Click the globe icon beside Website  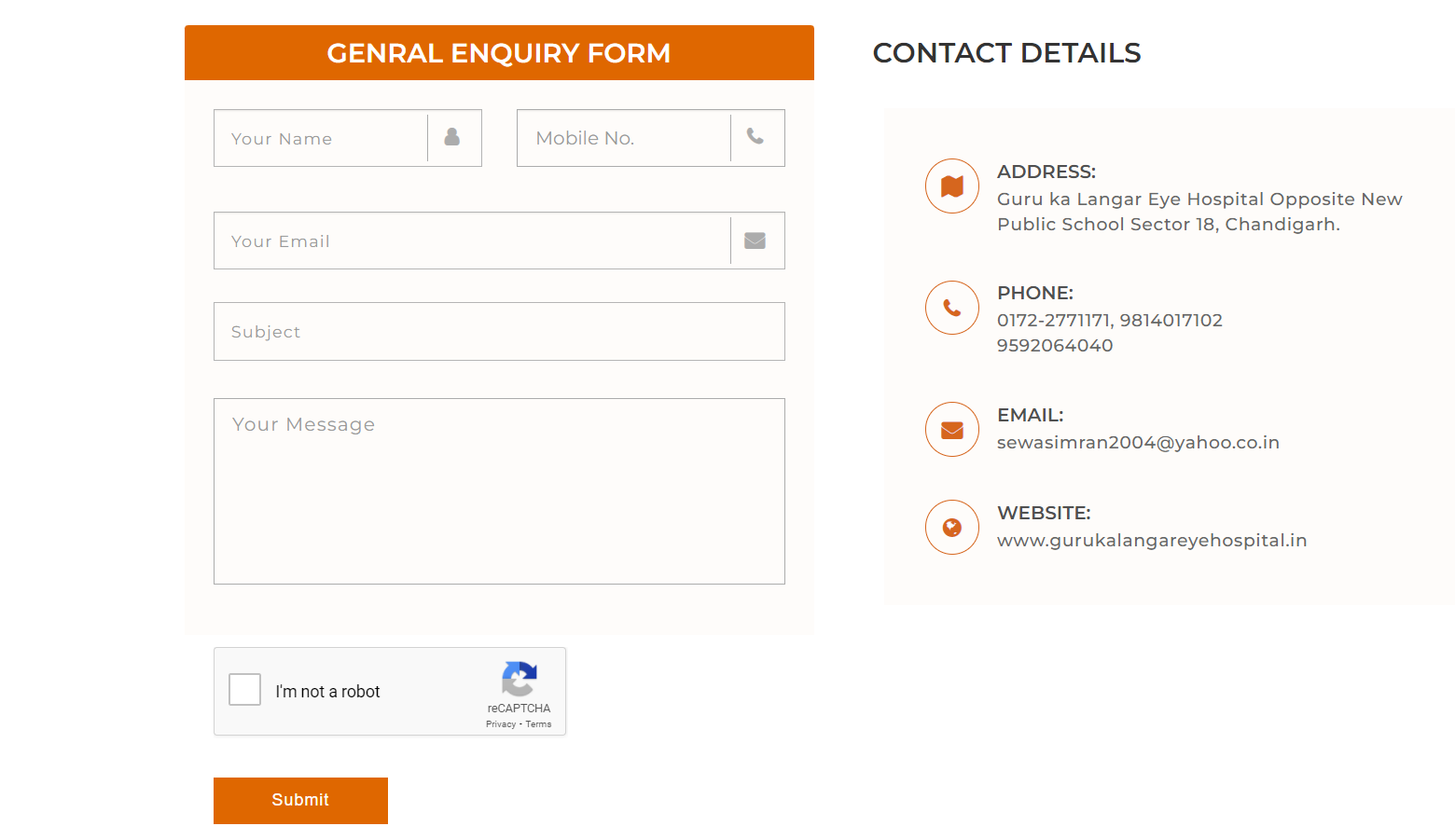click(x=952, y=528)
